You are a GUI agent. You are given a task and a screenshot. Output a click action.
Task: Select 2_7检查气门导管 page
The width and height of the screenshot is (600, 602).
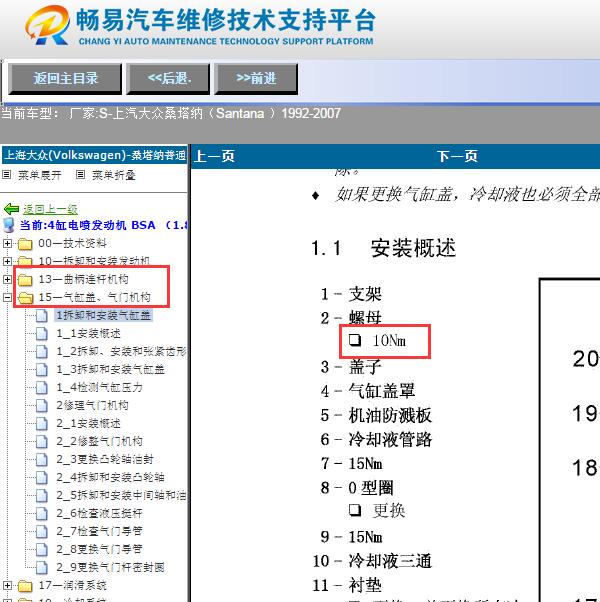pyautogui.click(x=100, y=531)
